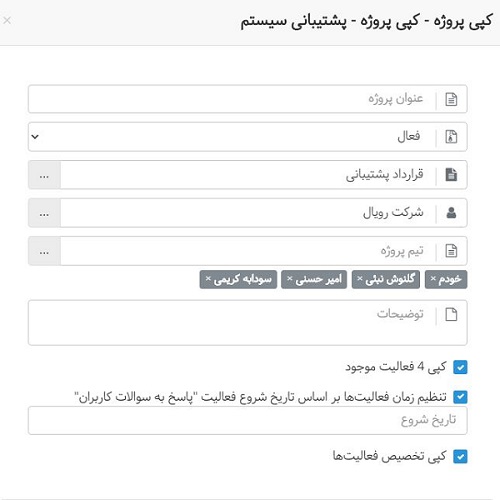
Task: Click the person icon beside شرکت رویال
Action: tap(451, 213)
